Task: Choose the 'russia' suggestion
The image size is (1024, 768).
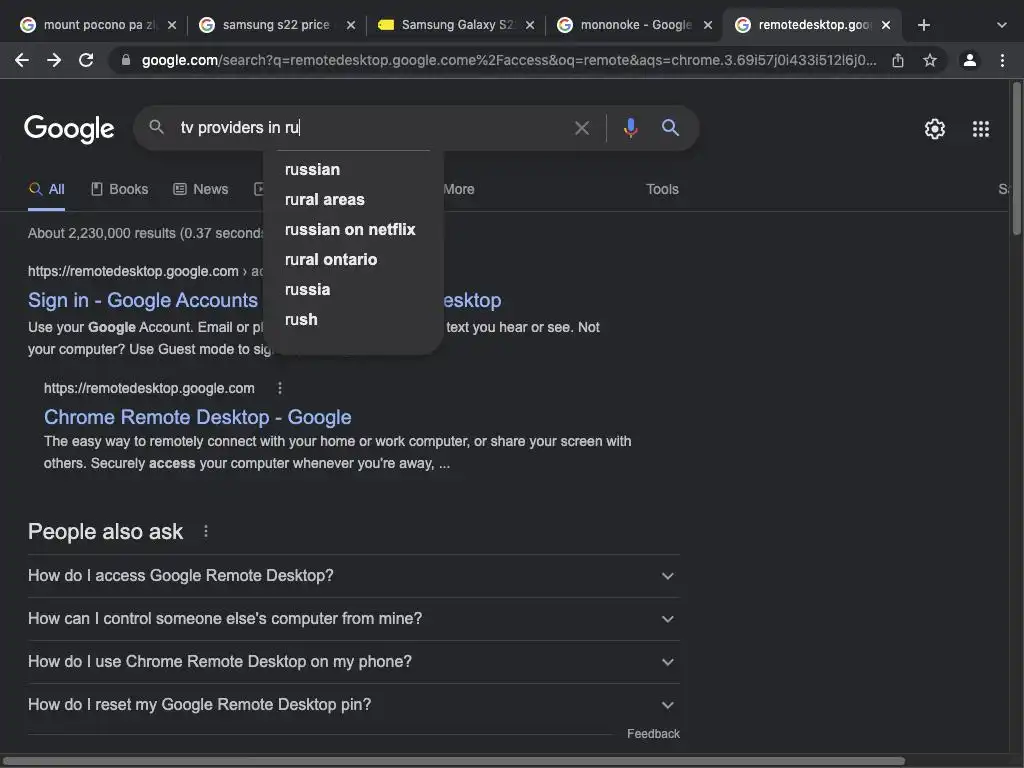Action: point(353,290)
